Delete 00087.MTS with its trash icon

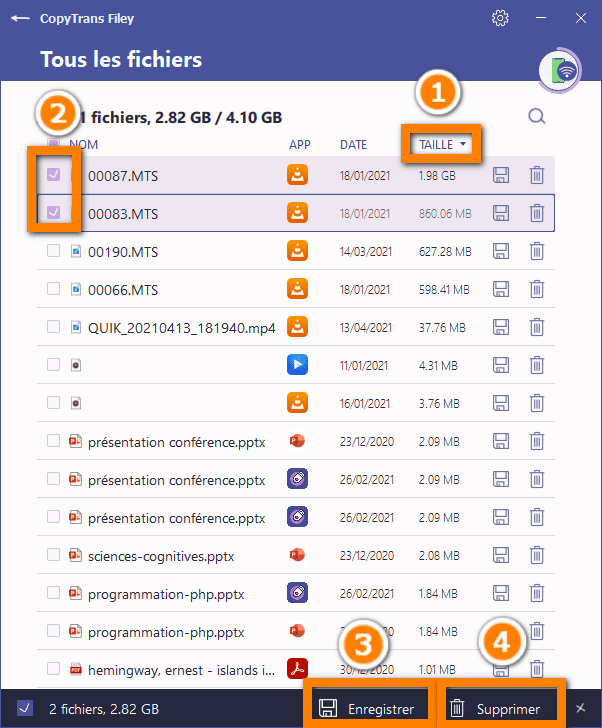(x=537, y=175)
